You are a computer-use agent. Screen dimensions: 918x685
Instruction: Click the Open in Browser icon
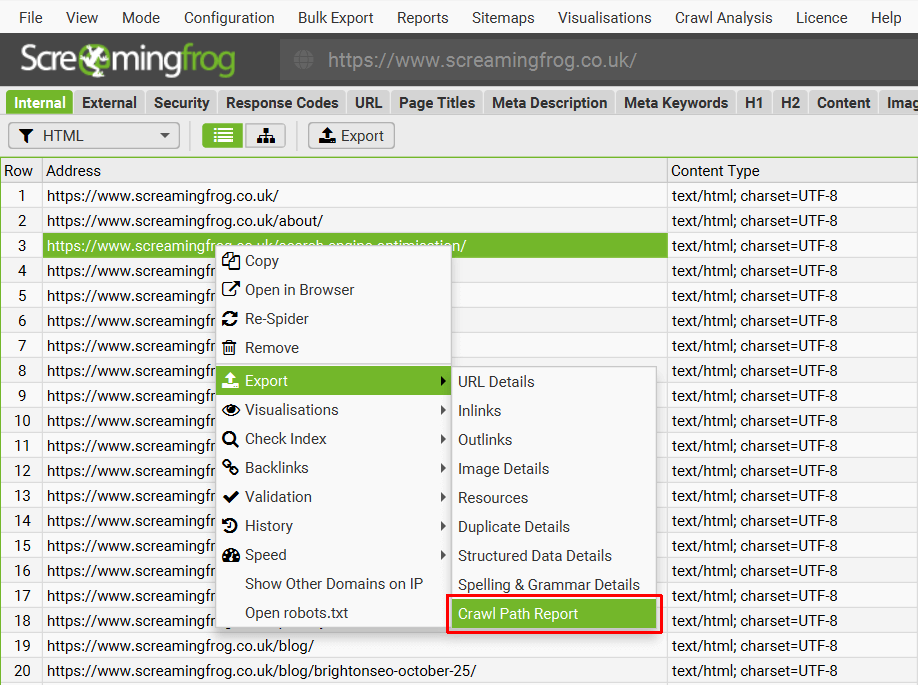pos(231,290)
